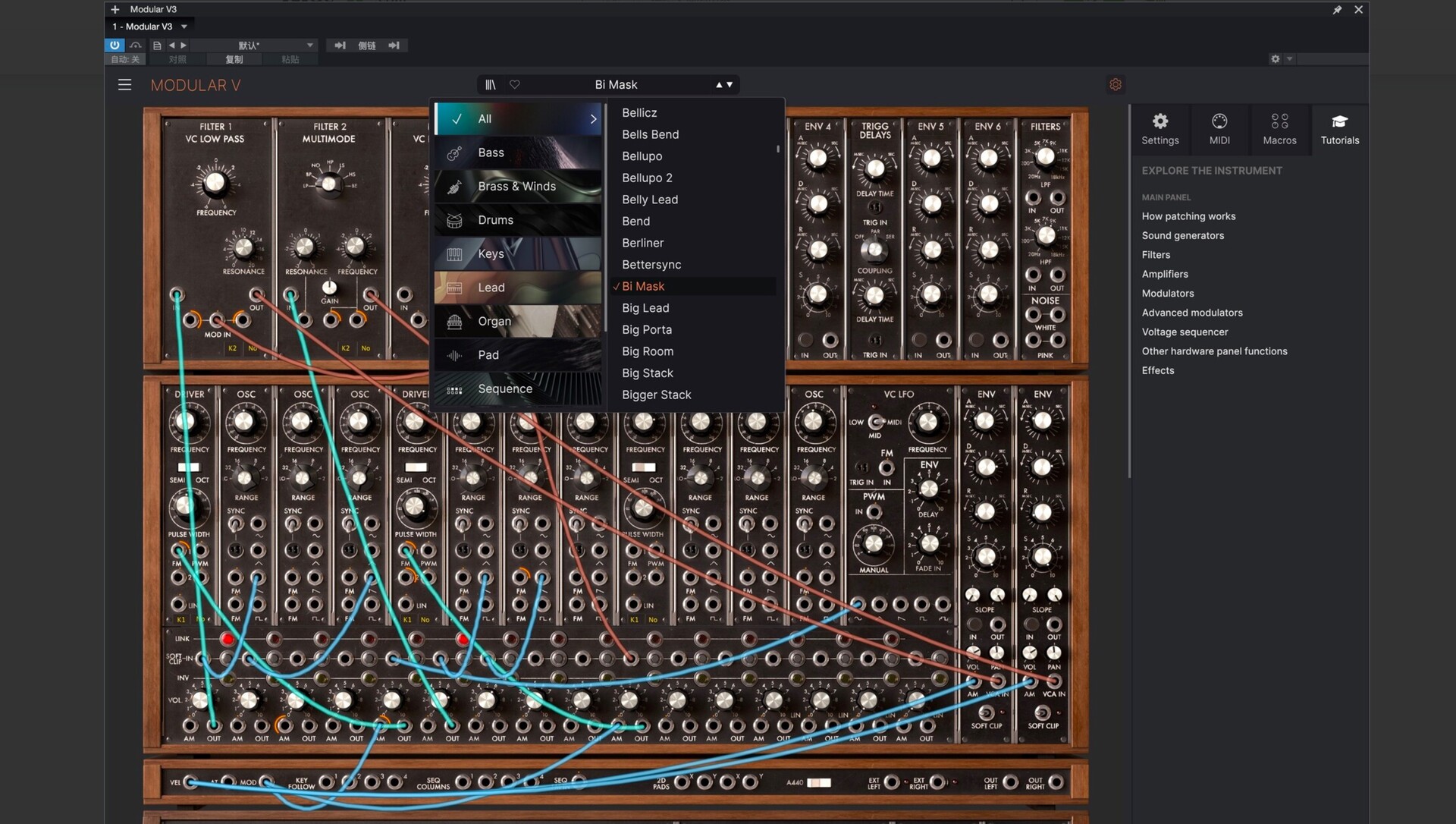Select the checked Bi Mask preset
Image resolution: width=1456 pixels, height=824 pixels.
tap(693, 286)
